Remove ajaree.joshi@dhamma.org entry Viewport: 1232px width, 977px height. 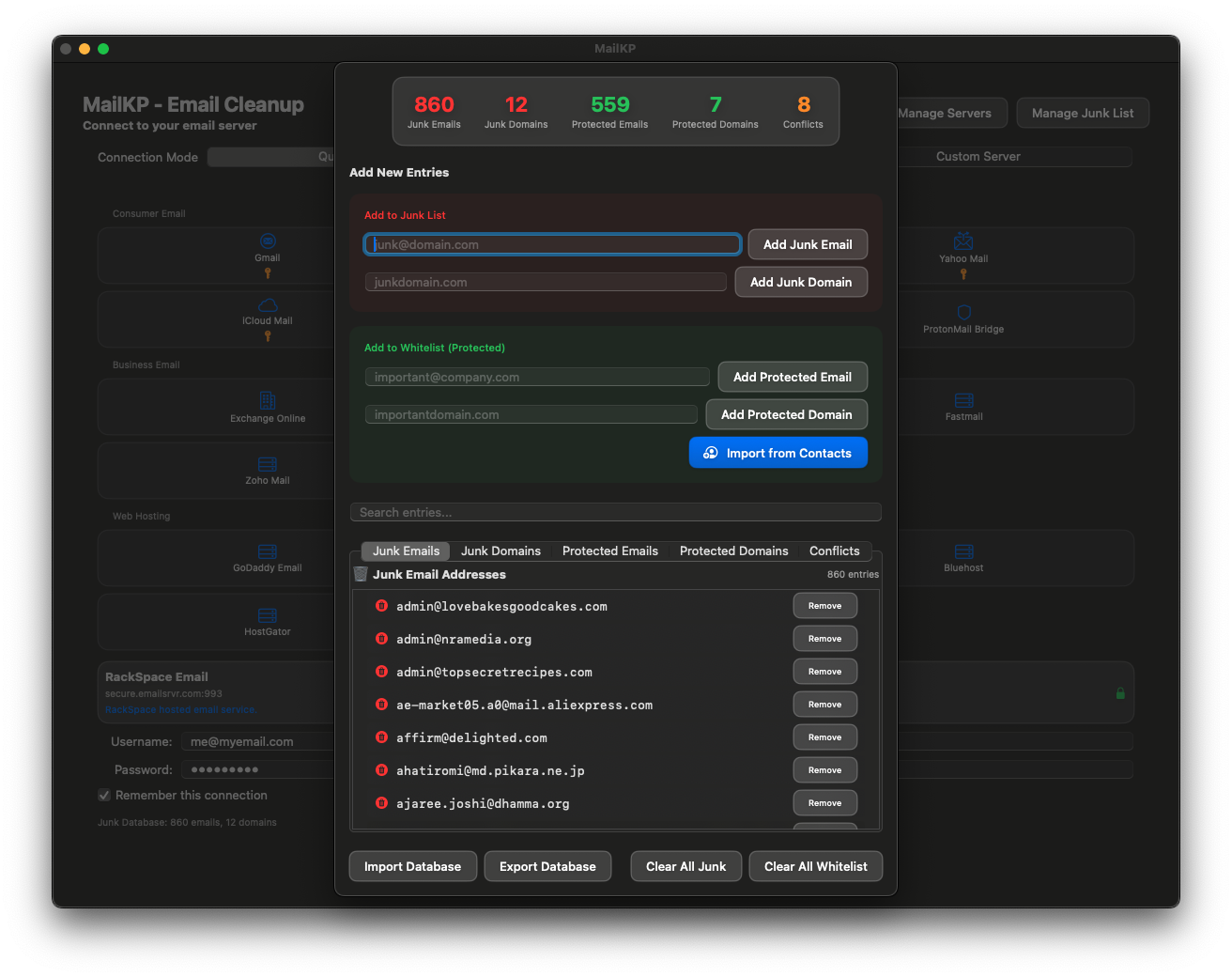(x=825, y=803)
